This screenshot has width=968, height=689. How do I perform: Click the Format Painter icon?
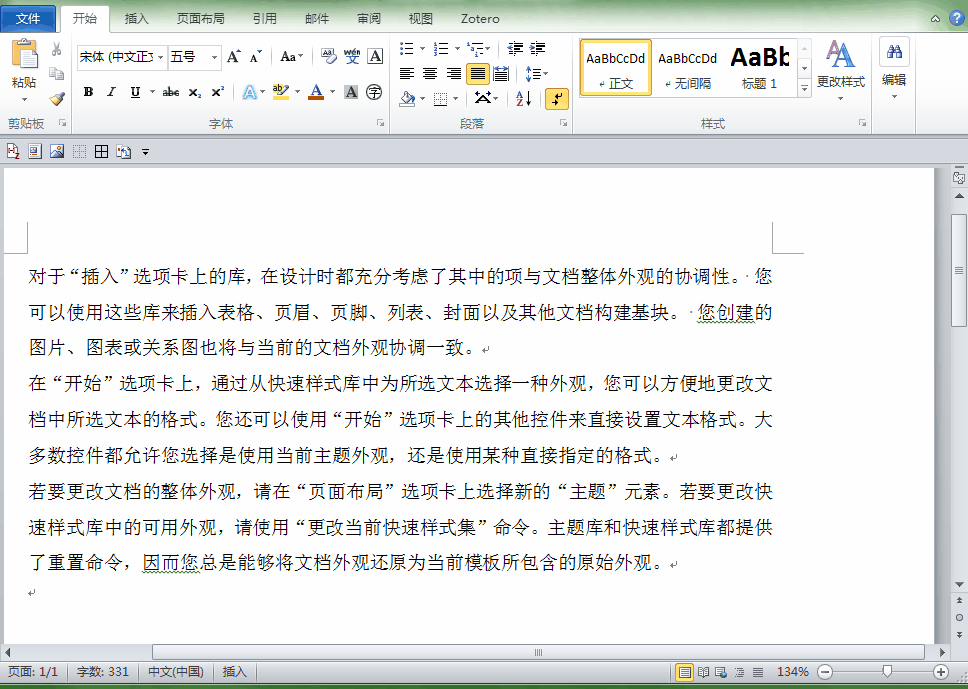[x=57, y=97]
